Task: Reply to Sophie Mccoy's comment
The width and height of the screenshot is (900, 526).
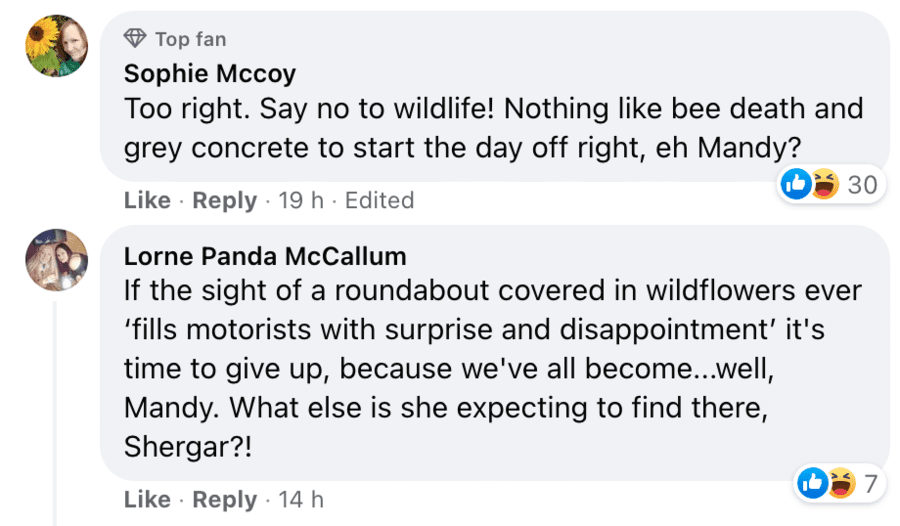Action: point(224,200)
